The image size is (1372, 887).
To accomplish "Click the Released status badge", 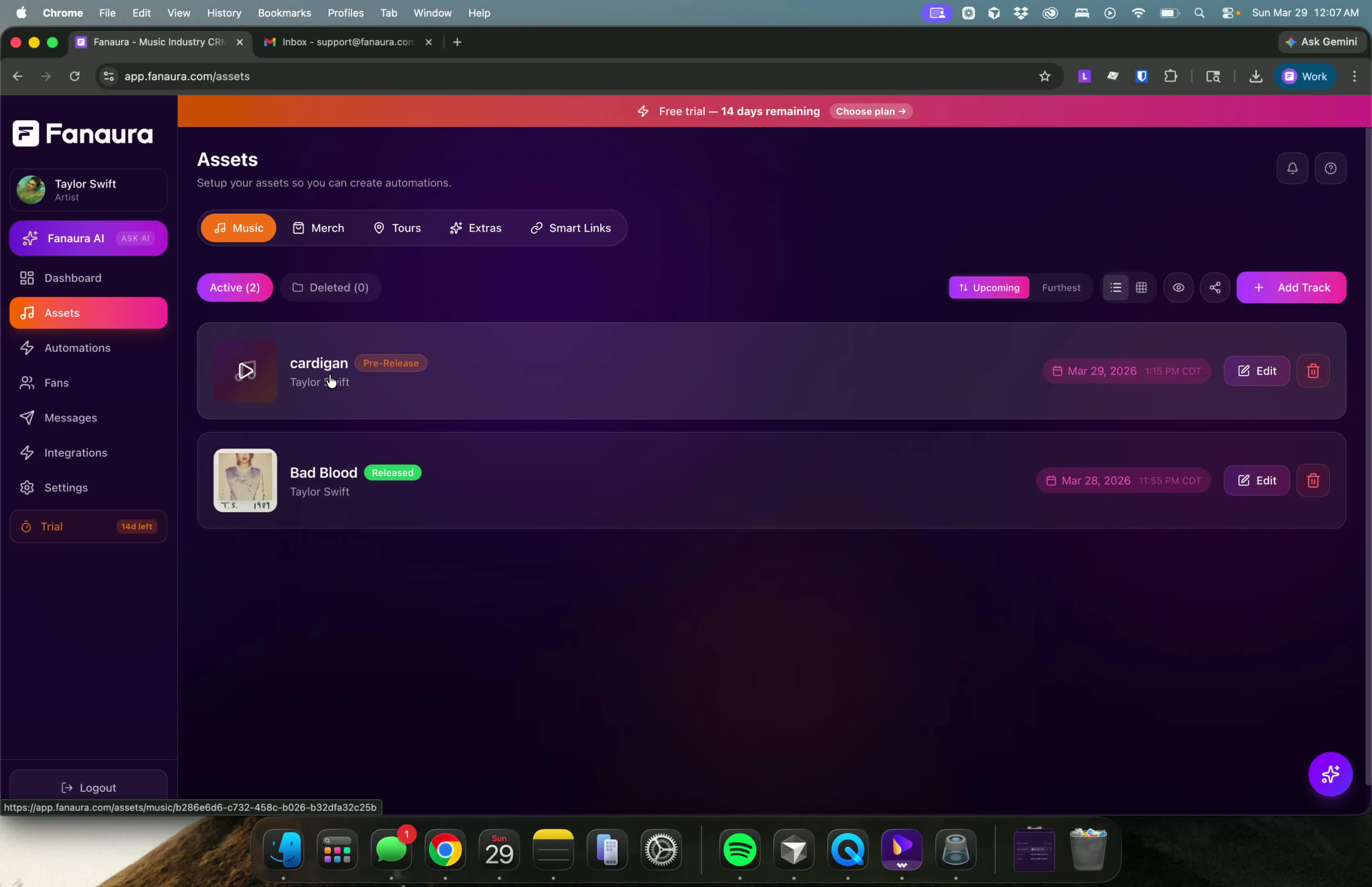I will pyautogui.click(x=392, y=473).
